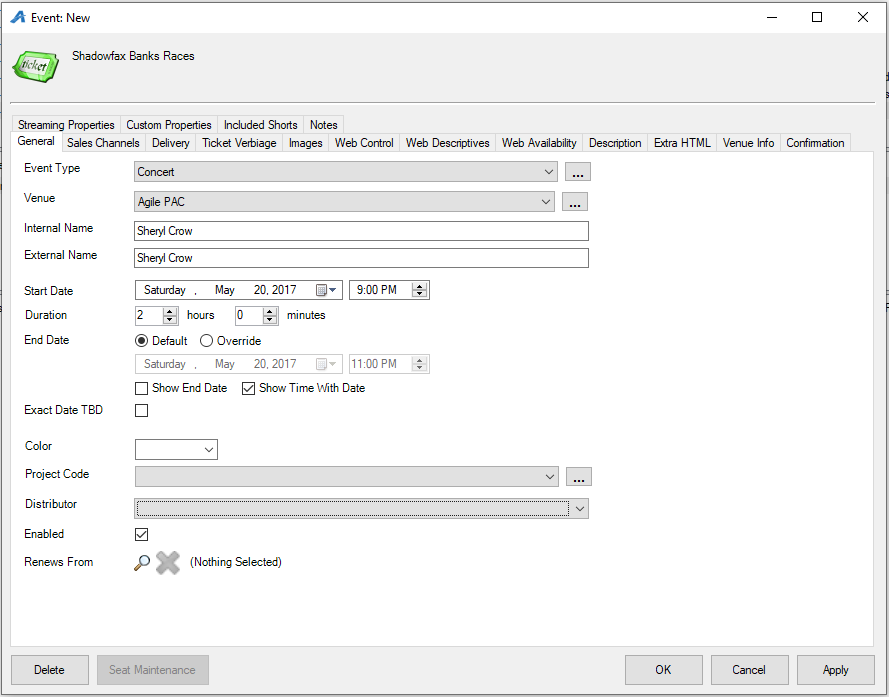Screen dimensions: 889x697
Task: Select the Default end date radio button
Action: tap(142, 341)
